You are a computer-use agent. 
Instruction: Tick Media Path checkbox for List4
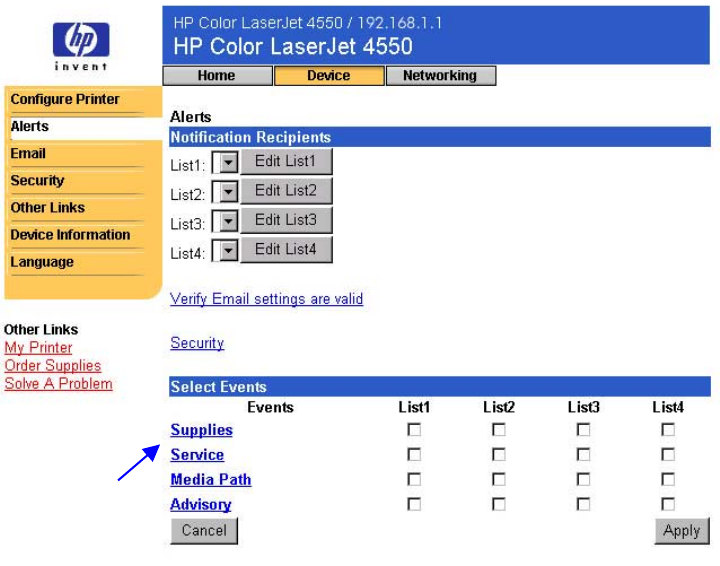668,479
